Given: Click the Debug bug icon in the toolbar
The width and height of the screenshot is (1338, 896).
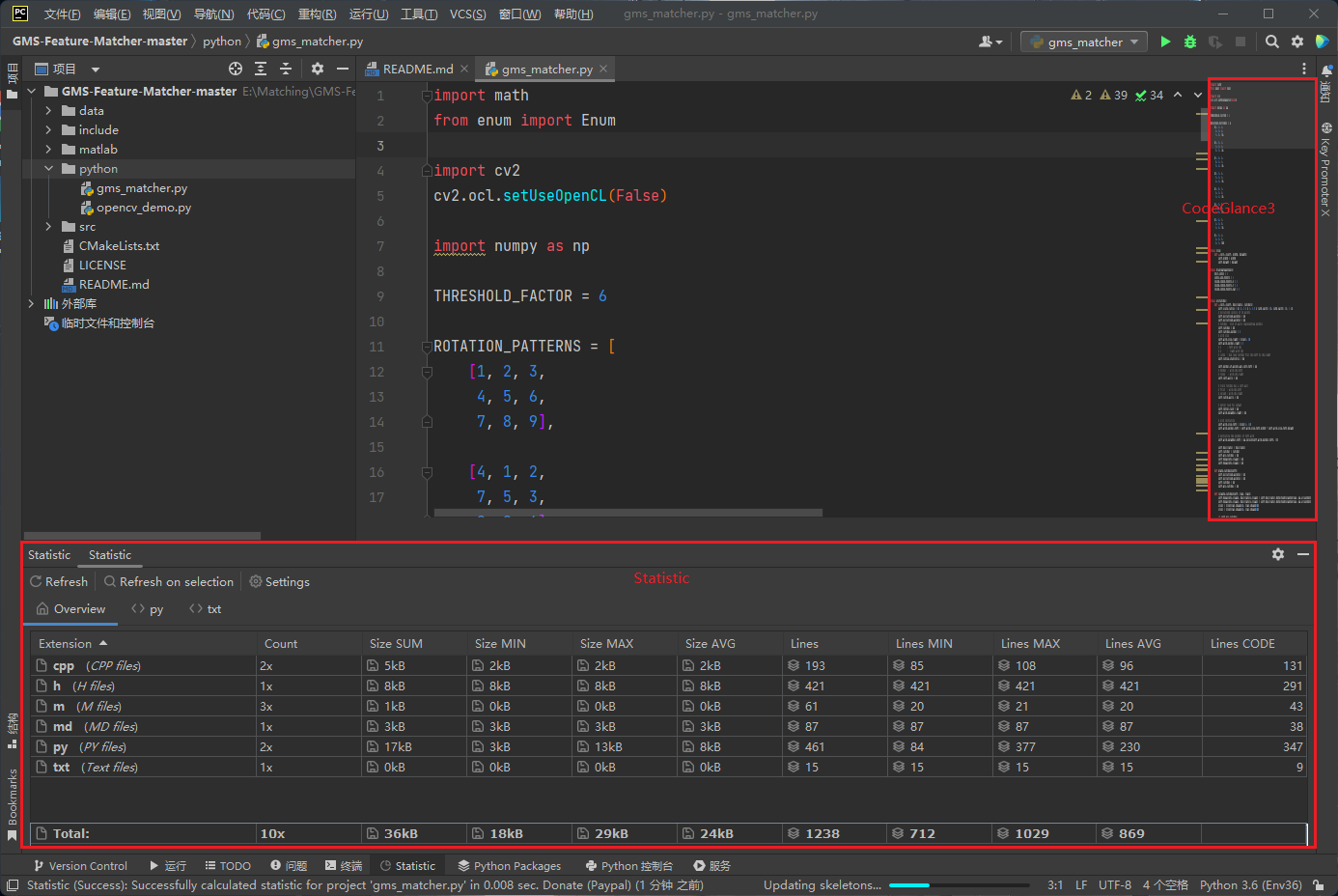Looking at the screenshot, I should coord(1190,42).
